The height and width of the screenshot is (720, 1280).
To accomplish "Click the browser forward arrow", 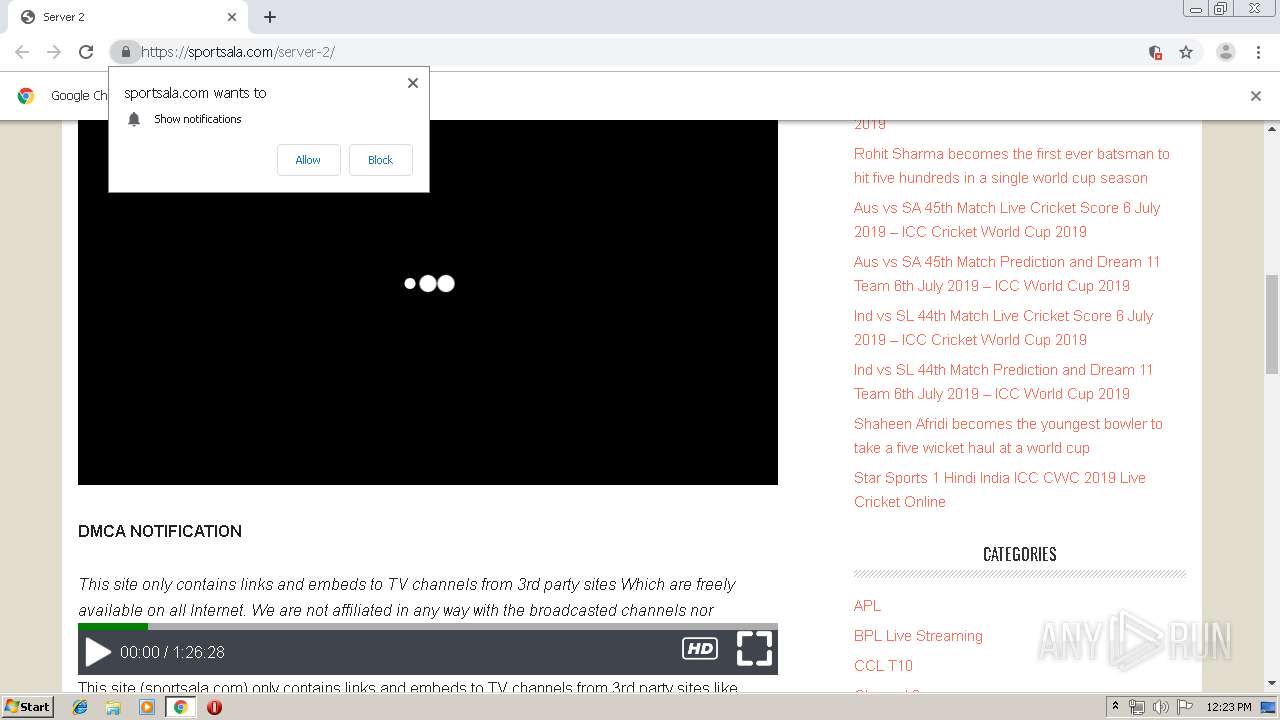I will coord(54,52).
